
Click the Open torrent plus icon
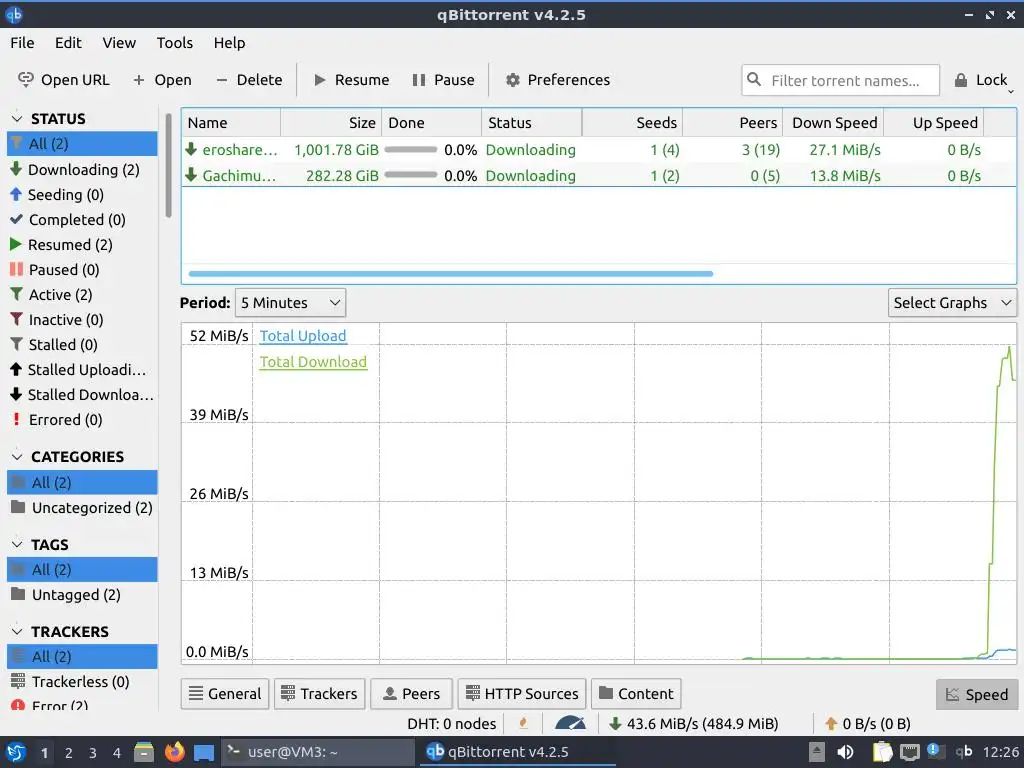(x=138, y=80)
